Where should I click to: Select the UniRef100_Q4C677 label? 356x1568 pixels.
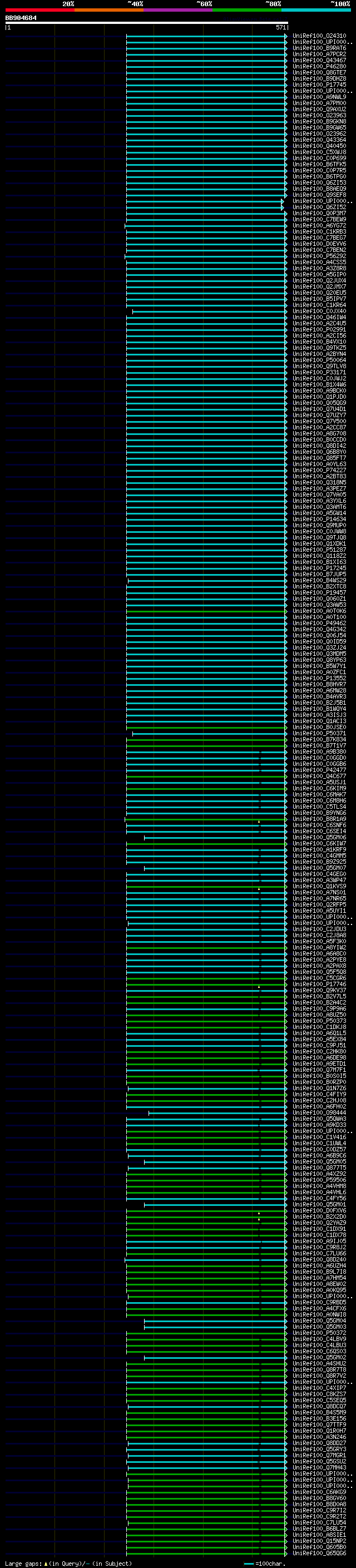click(319, 775)
